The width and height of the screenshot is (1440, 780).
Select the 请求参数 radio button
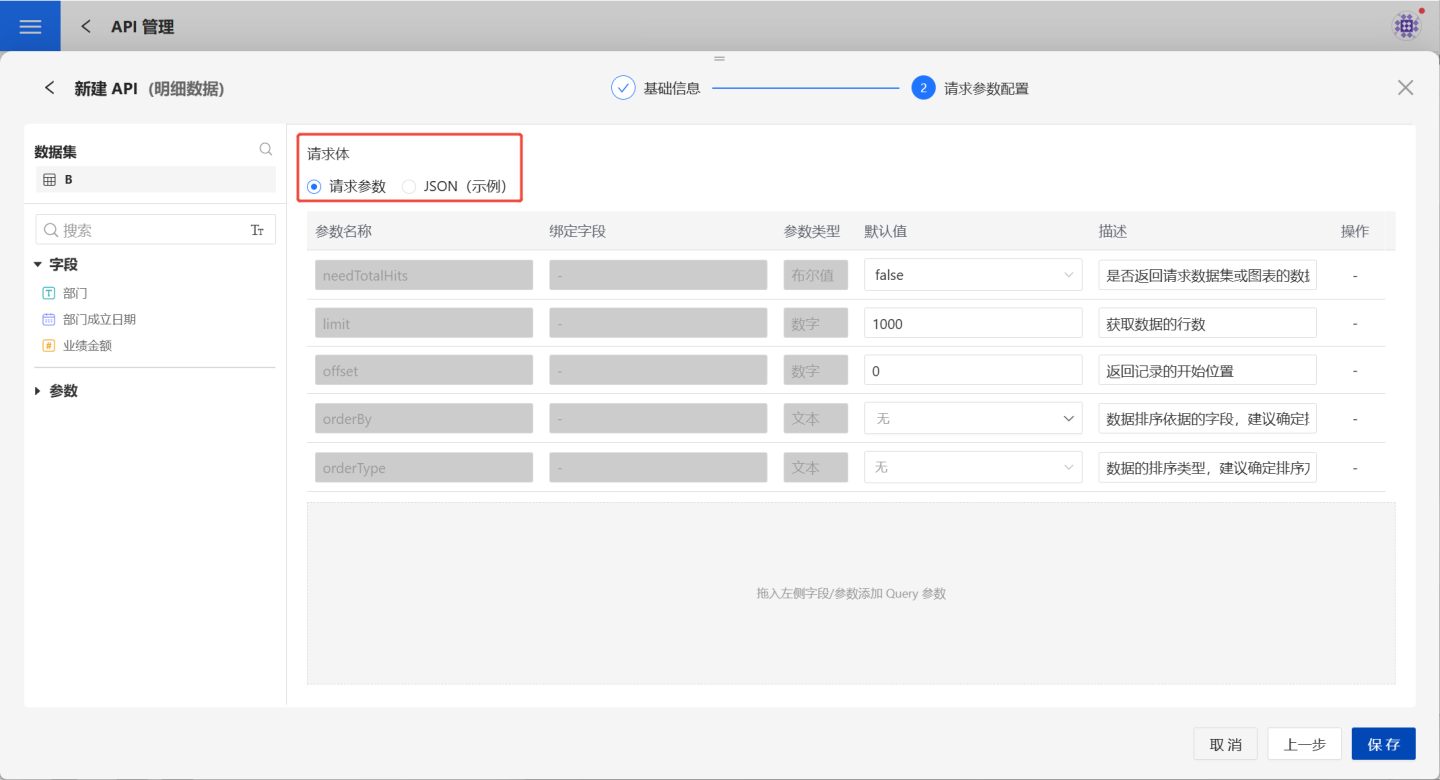coord(314,186)
